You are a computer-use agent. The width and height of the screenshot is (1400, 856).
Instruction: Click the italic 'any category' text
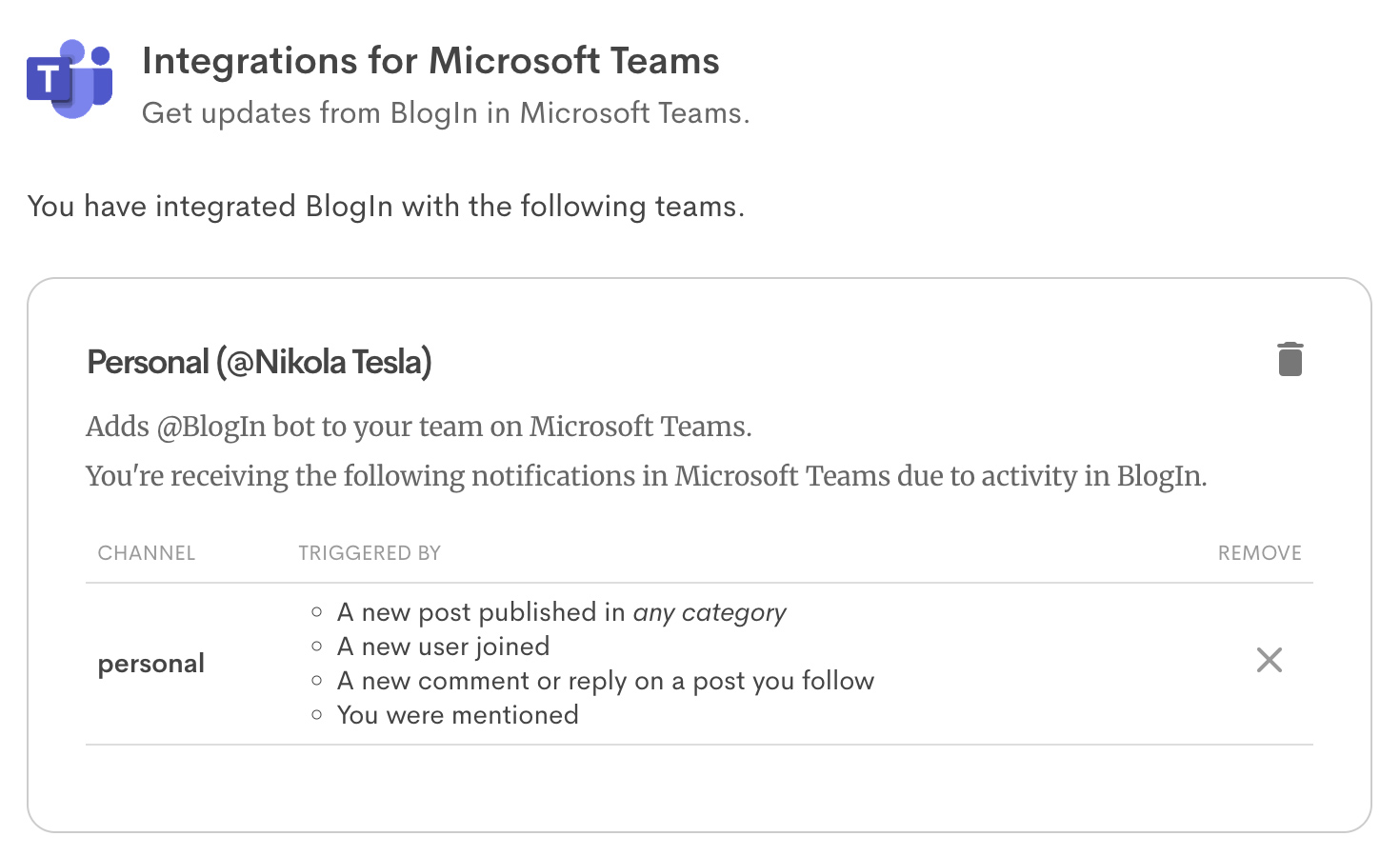click(x=710, y=612)
